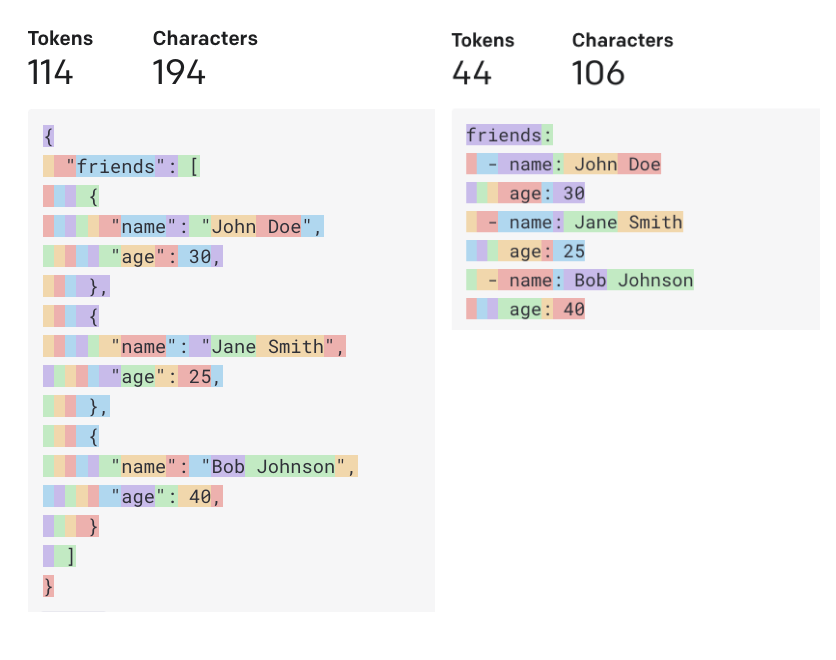Screen dimensions: 836x660
Task: Click the age value 25 in the YAML panel
Action: tap(574, 251)
